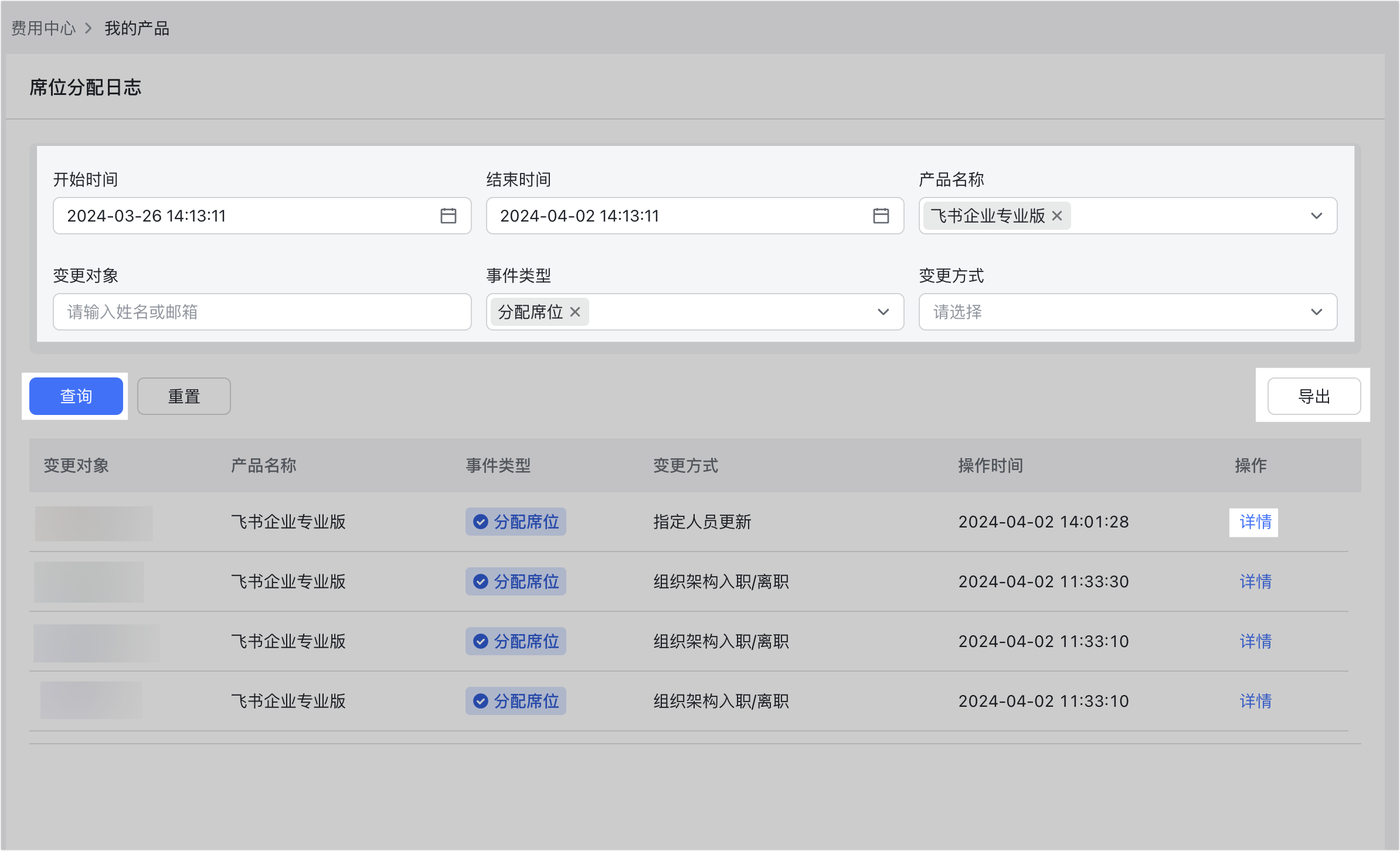Click the 查询 button

tap(76, 396)
